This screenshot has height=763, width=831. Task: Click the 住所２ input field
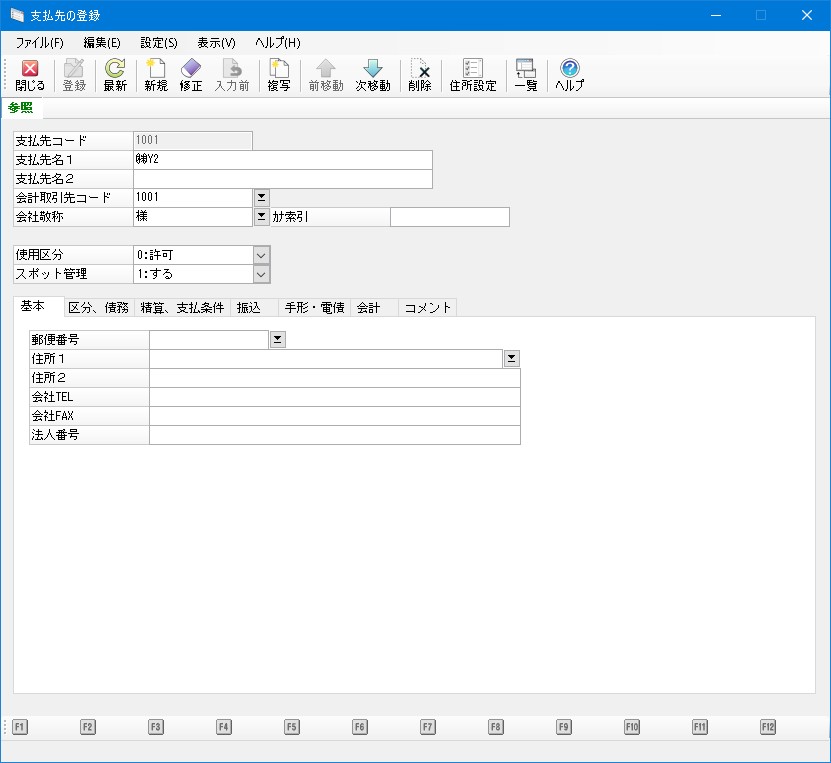(335, 378)
